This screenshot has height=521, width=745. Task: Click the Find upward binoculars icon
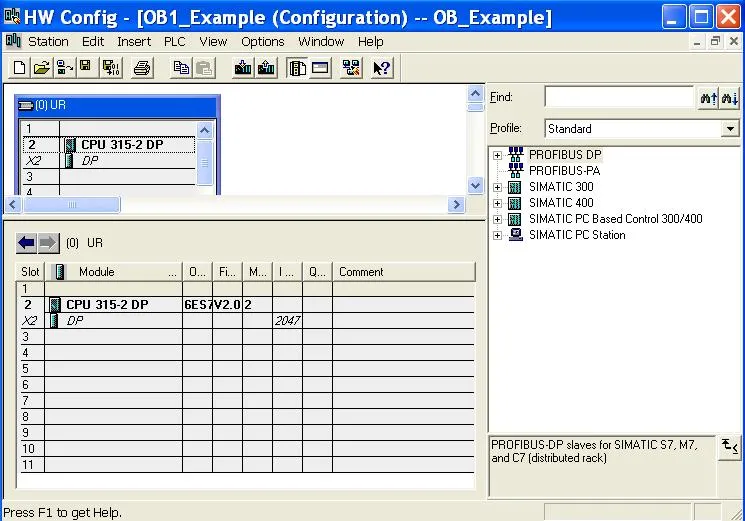click(x=708, y=98)
